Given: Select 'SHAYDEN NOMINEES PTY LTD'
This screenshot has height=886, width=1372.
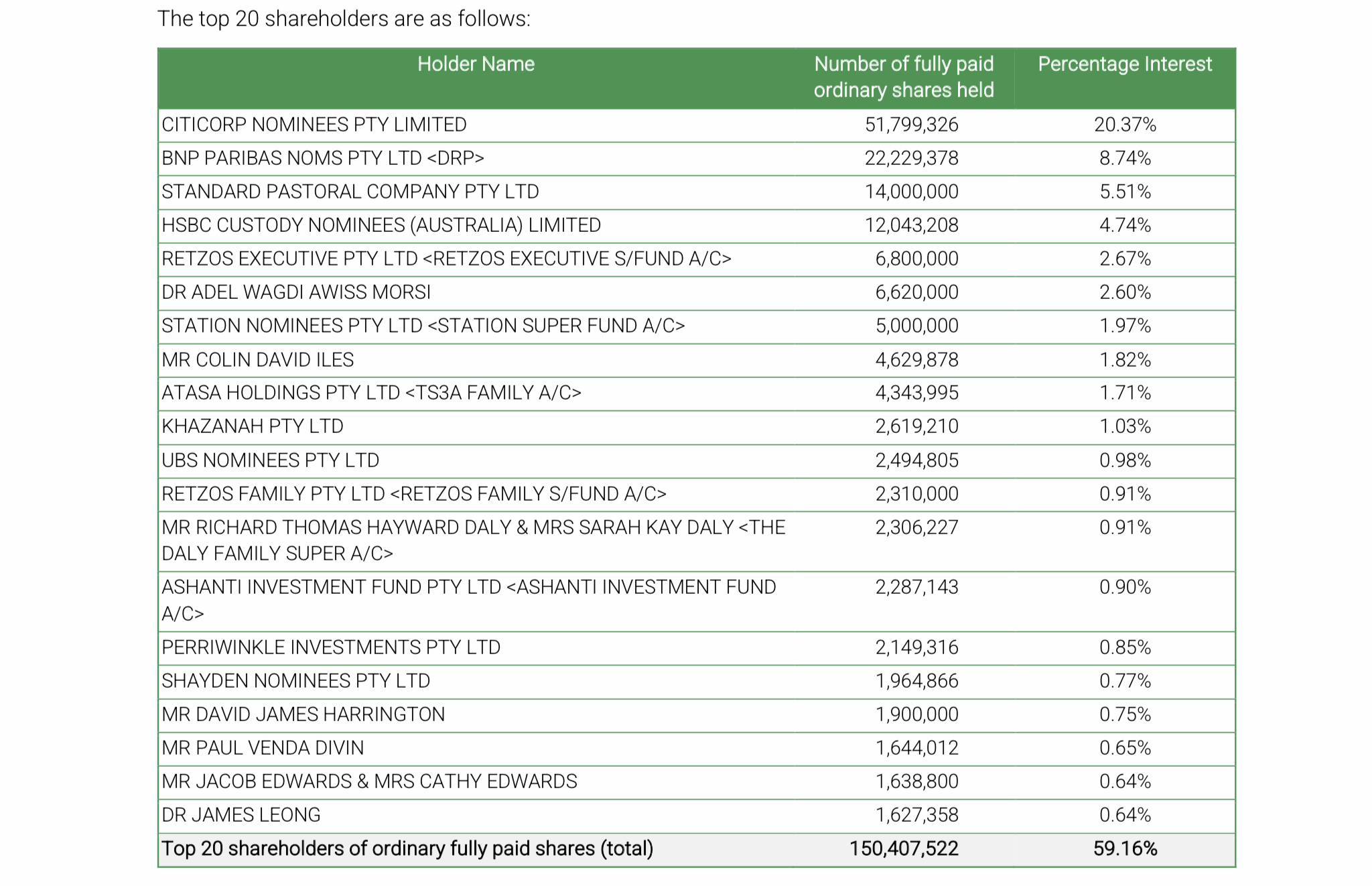Looking at the screenshot, I should click(x=296, y=681).
